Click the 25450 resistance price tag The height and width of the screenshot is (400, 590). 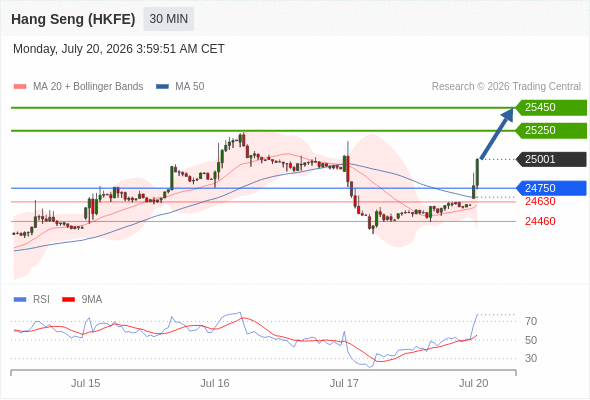(x=551, y=108)
